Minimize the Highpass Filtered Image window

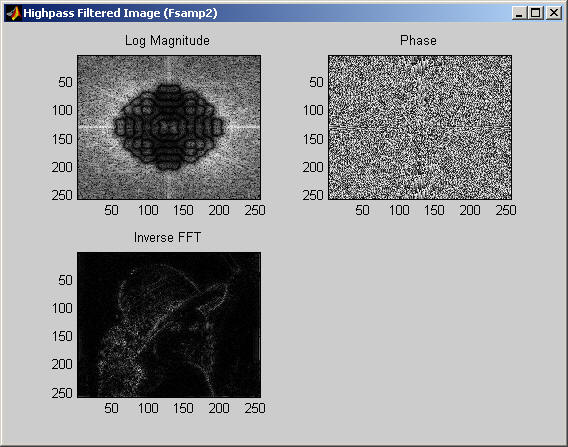tap(519, 13)
